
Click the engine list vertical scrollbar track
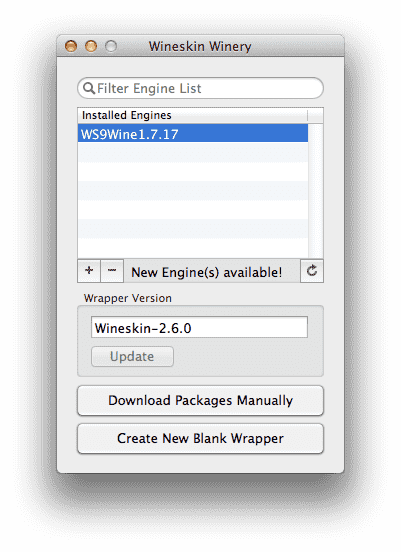coord(315,191)
